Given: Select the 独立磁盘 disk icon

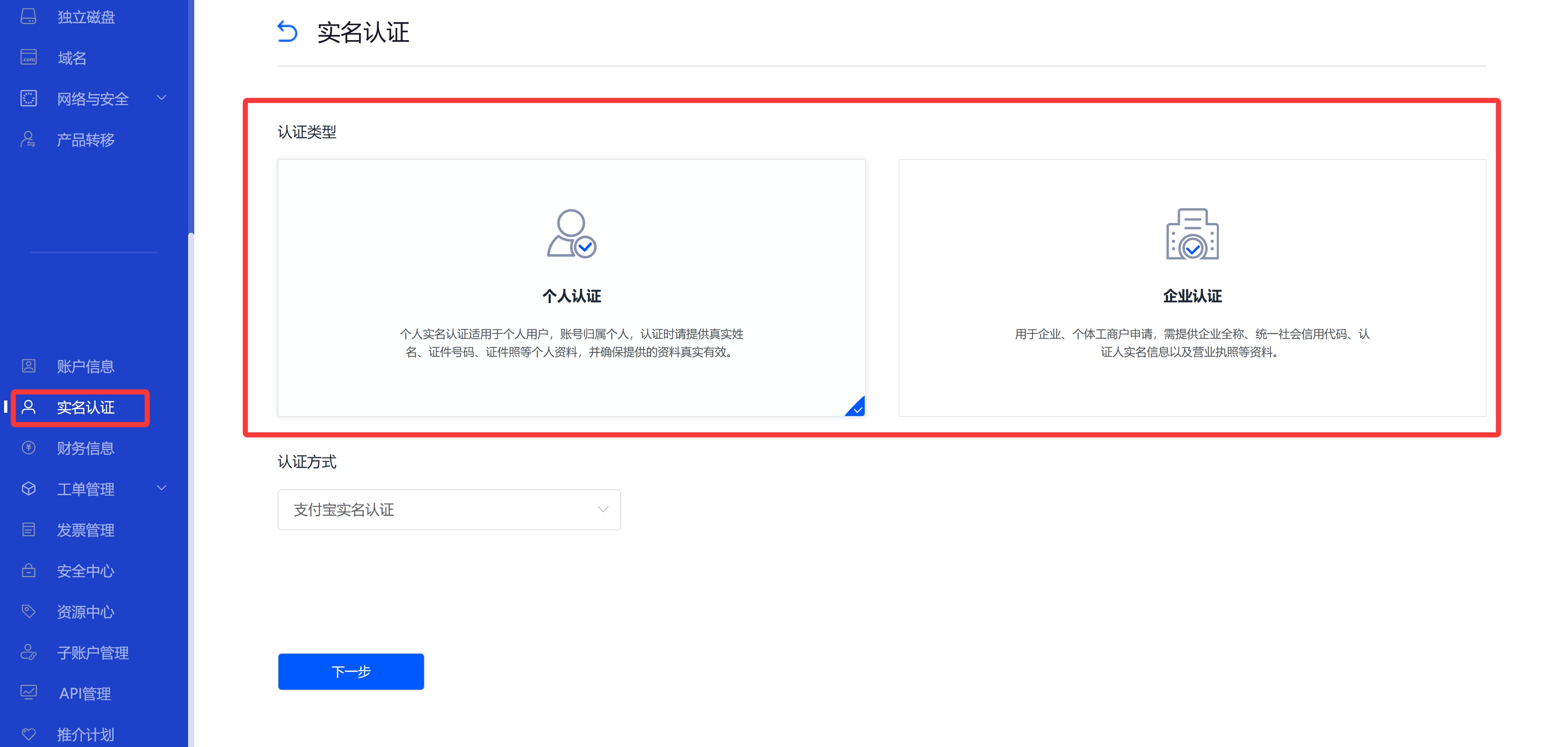Looking at the screenshot, I should (x=29, y=16).
